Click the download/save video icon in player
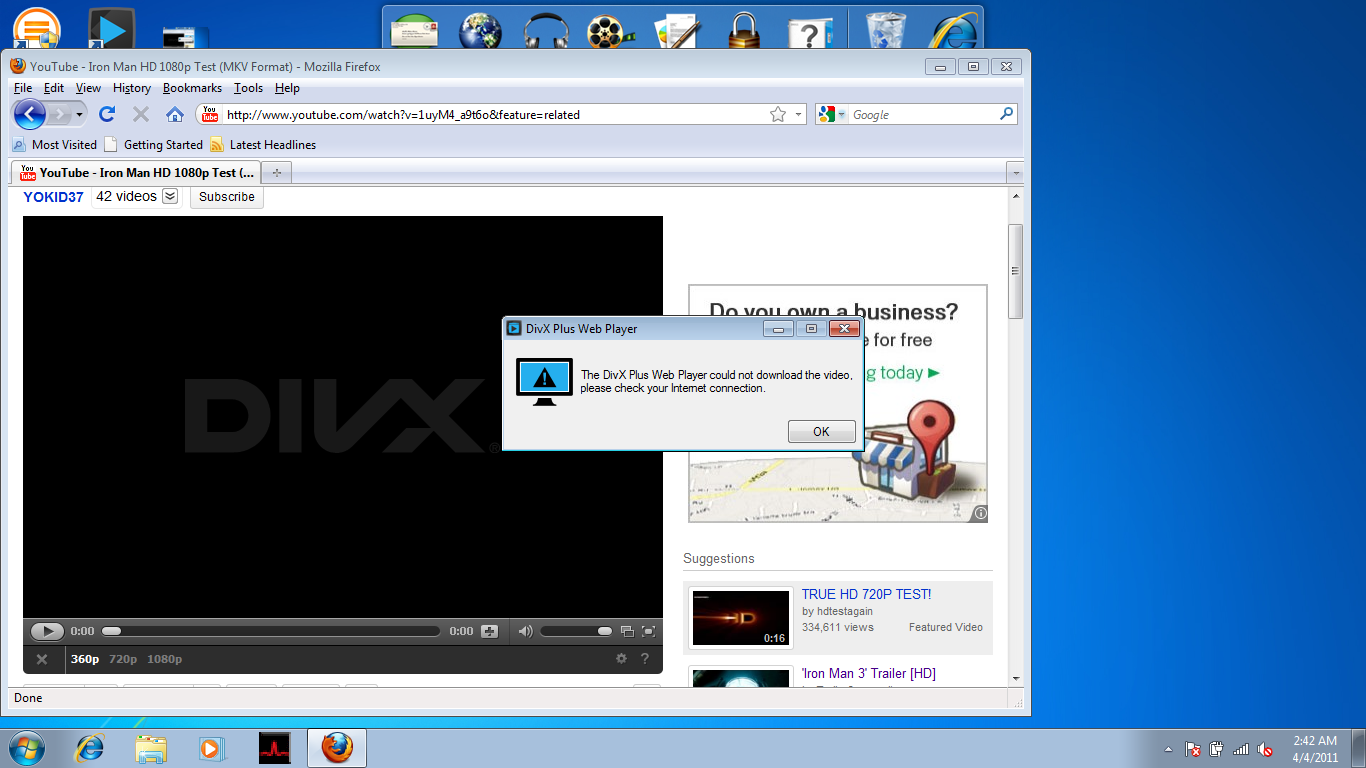The height and width of the screenshot is (768, 1366). point(489,631)
